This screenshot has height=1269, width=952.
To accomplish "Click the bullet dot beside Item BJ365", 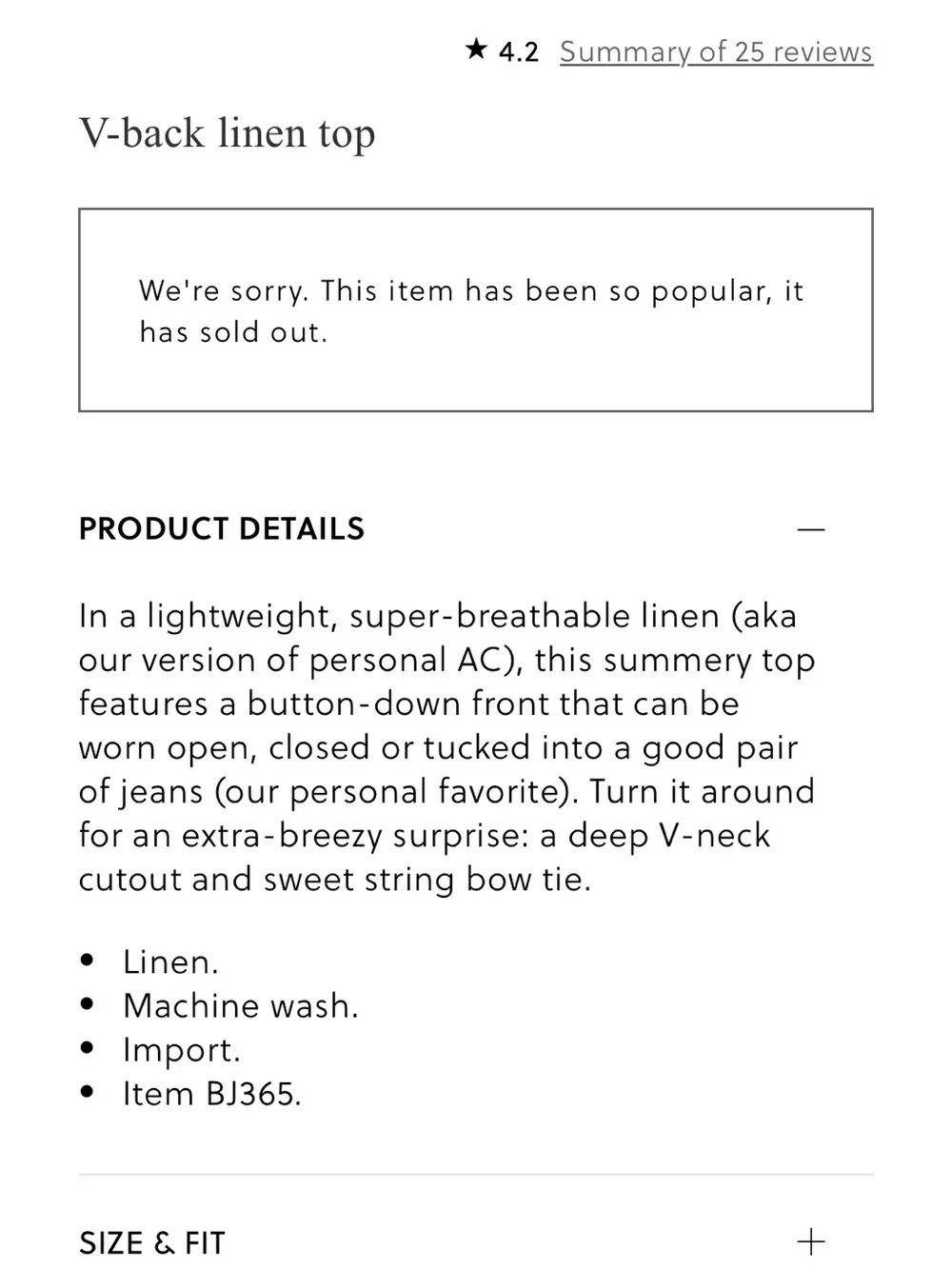I will click(88, 1091).
